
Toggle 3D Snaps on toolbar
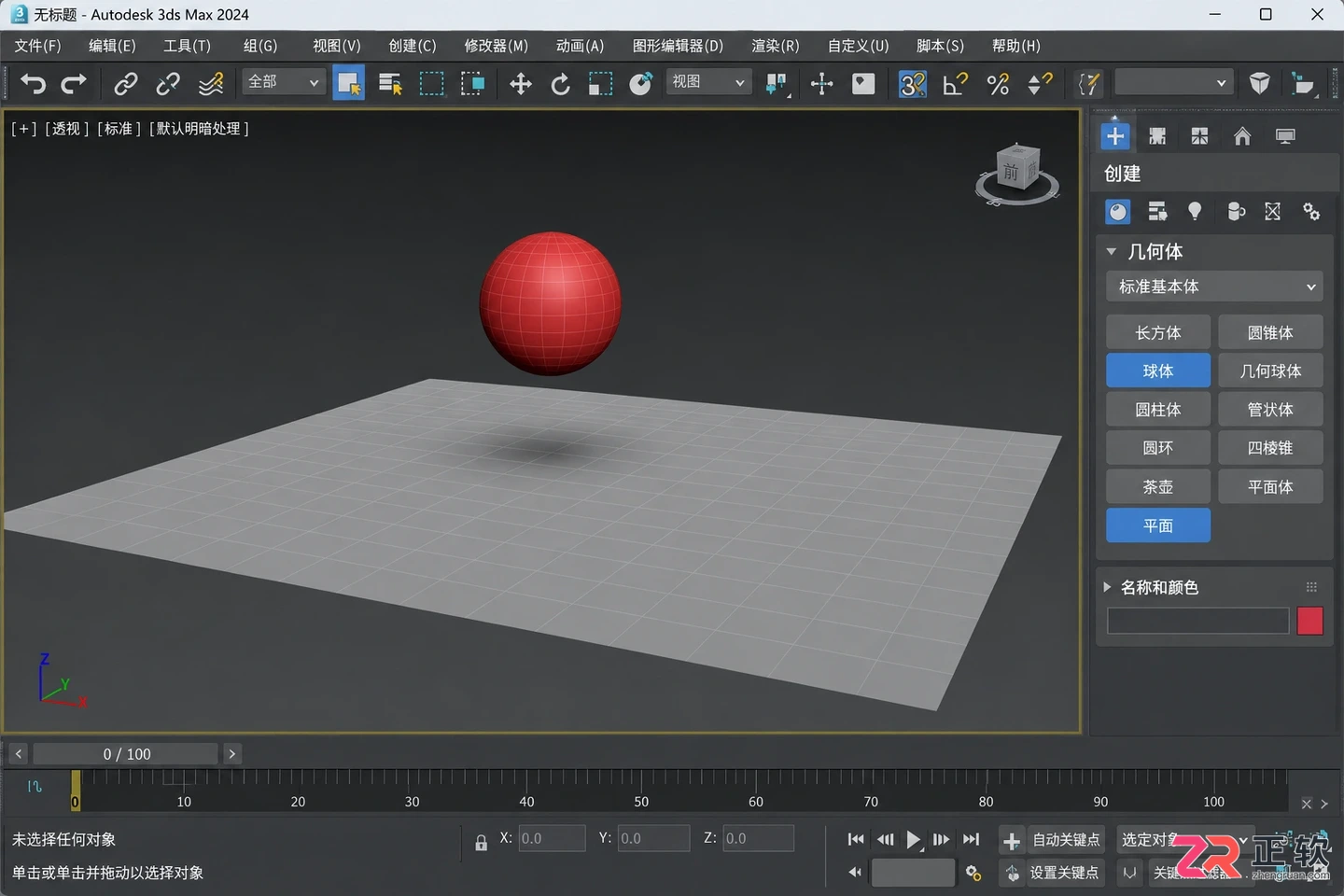coord(912,84)
